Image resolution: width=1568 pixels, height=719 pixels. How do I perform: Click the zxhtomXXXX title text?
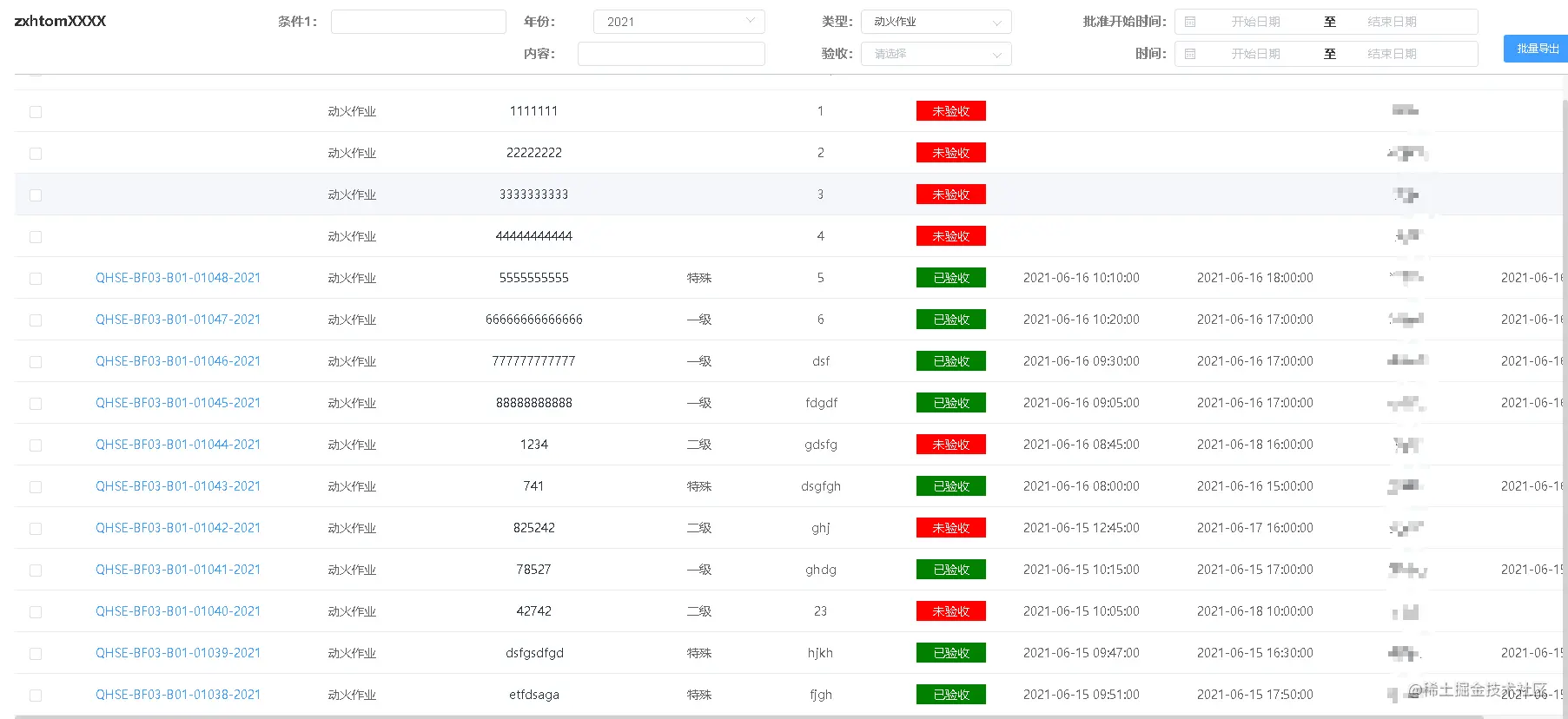pyautogui.click(x=60, y=21)
